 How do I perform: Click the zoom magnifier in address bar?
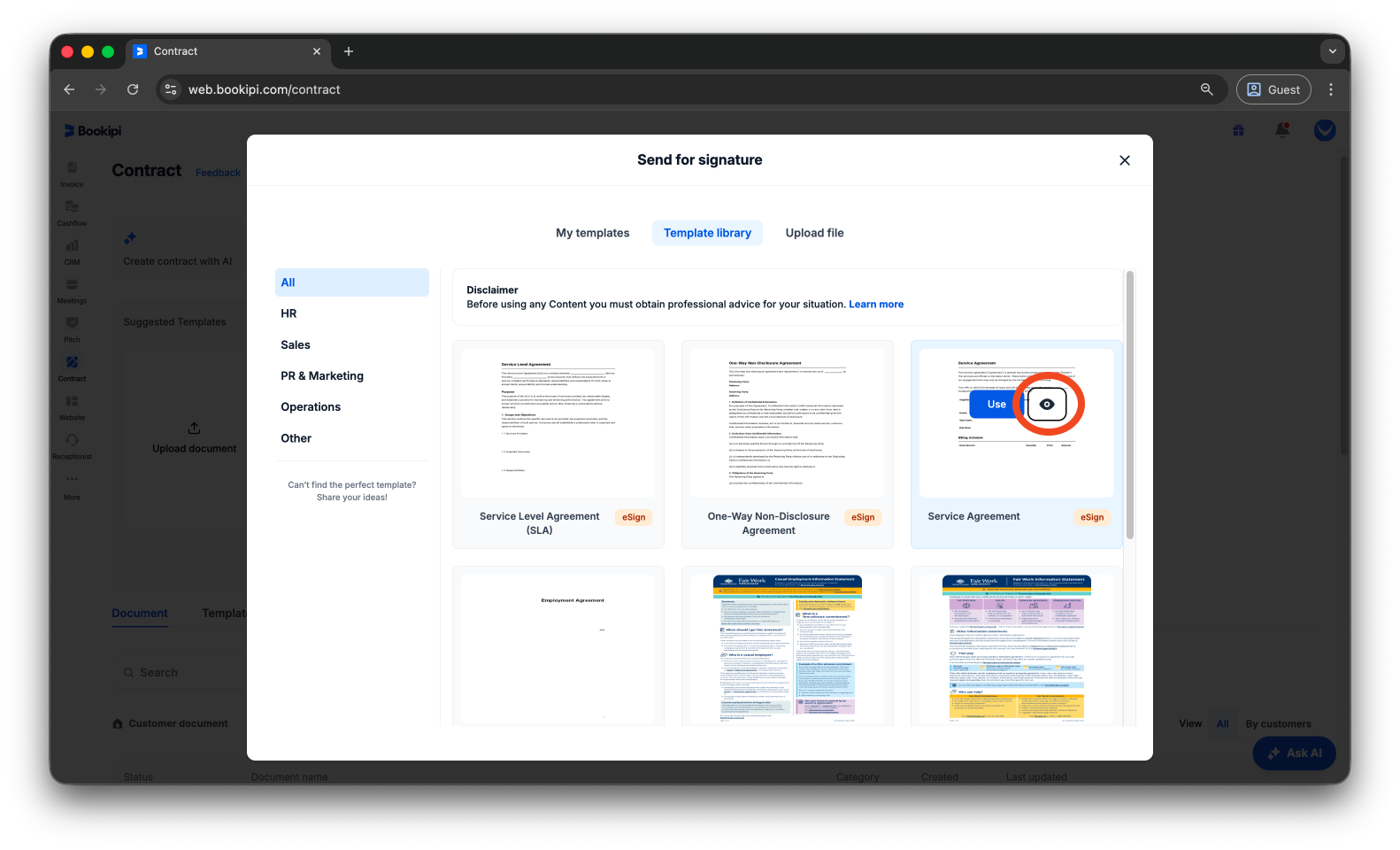point(1206,89)
